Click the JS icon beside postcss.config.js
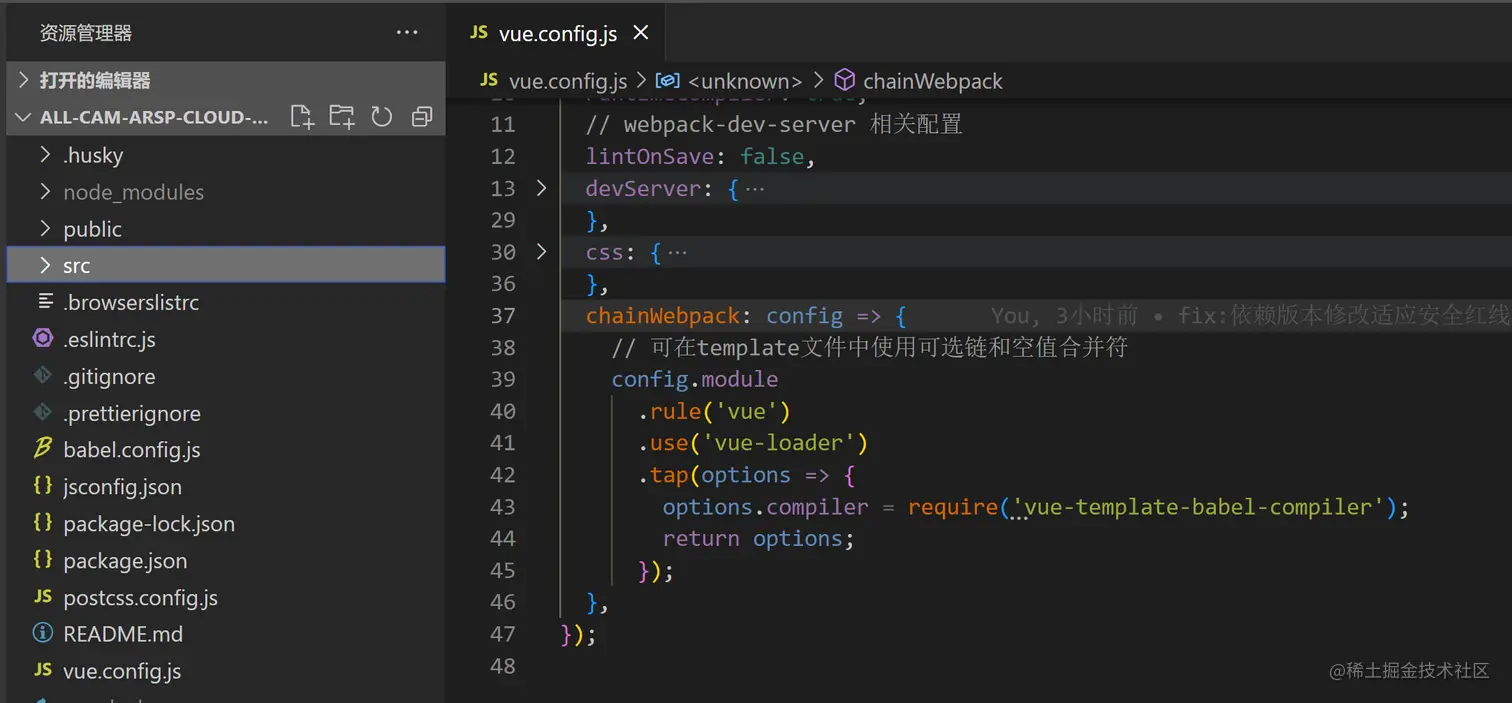The height and width of the screenshot is (703, 1512). 43,597
